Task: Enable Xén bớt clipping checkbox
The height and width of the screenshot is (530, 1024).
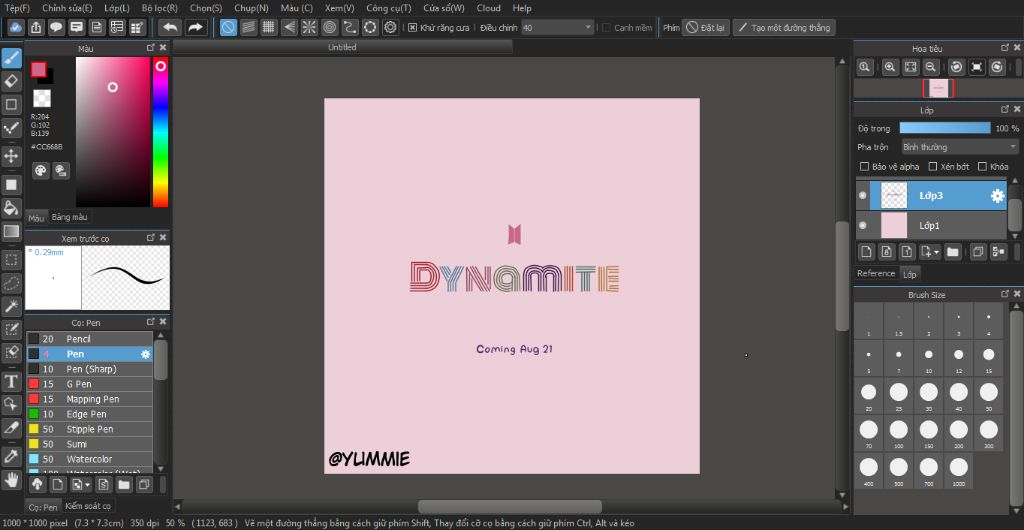Action: pyautogui.click(x=933, y=166)
